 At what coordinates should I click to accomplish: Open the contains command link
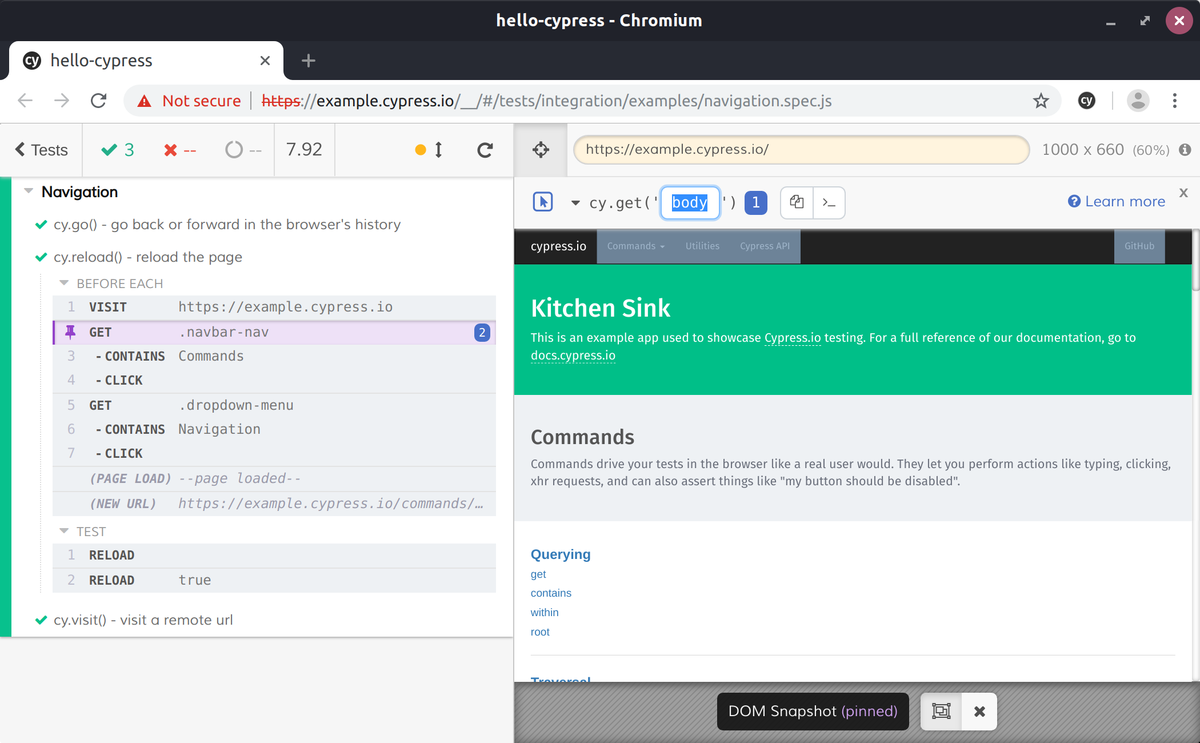(x=551, y=593)
